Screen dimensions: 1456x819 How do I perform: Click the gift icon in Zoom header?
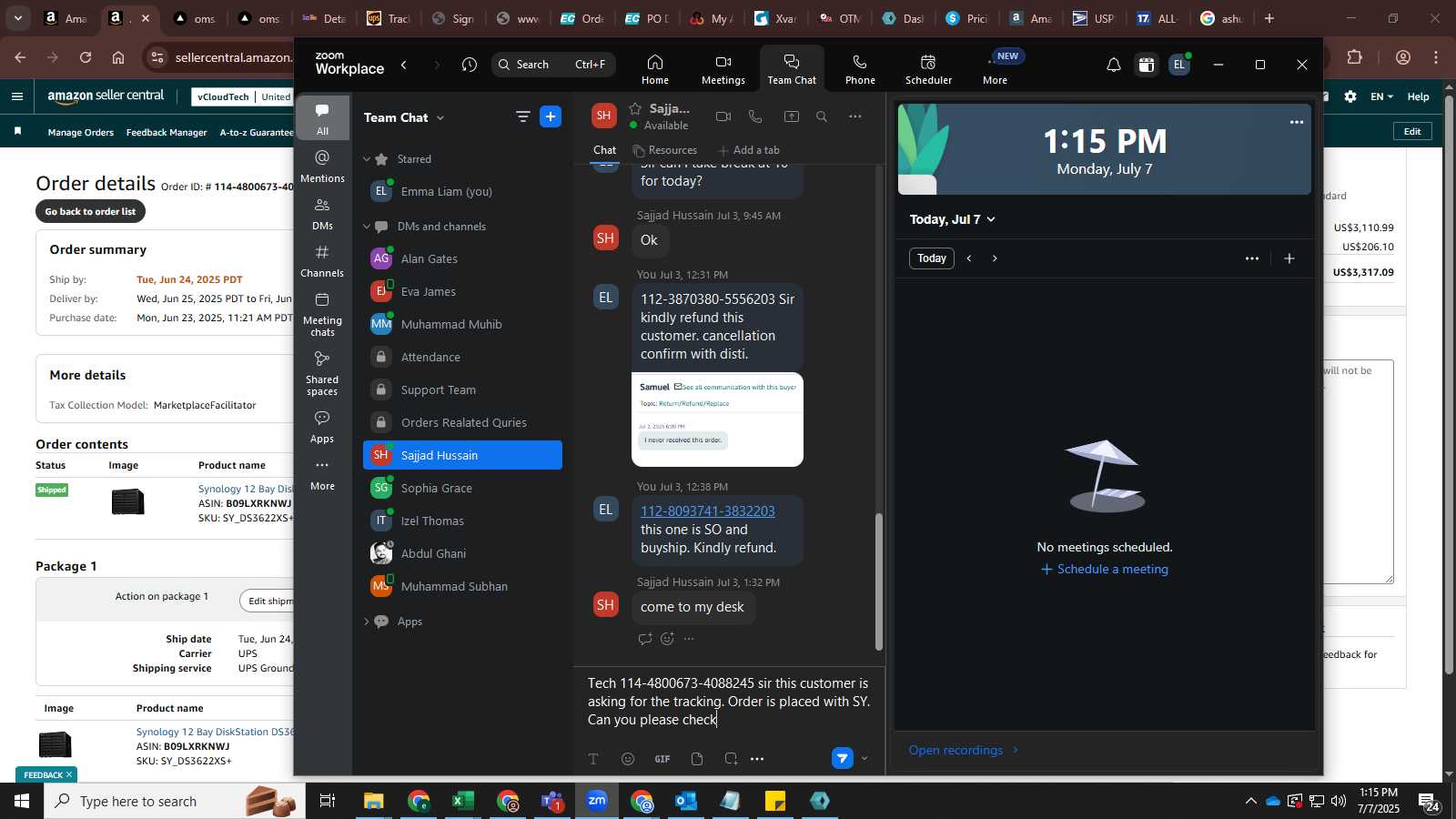(x=1147, y=65)
